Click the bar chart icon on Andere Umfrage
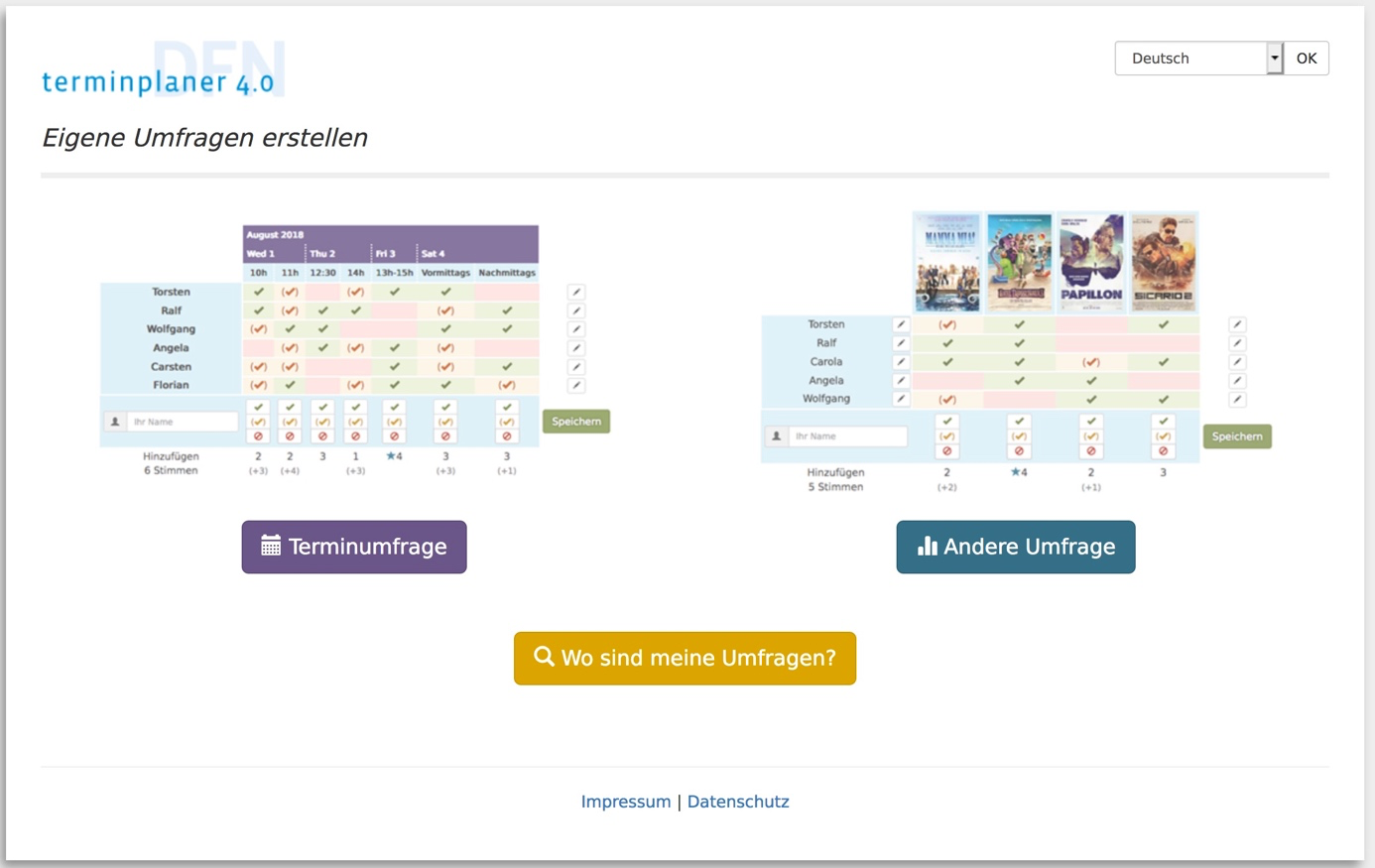Image resolution: width=1375 pixels, height=868 pixels. click(927, 546)
